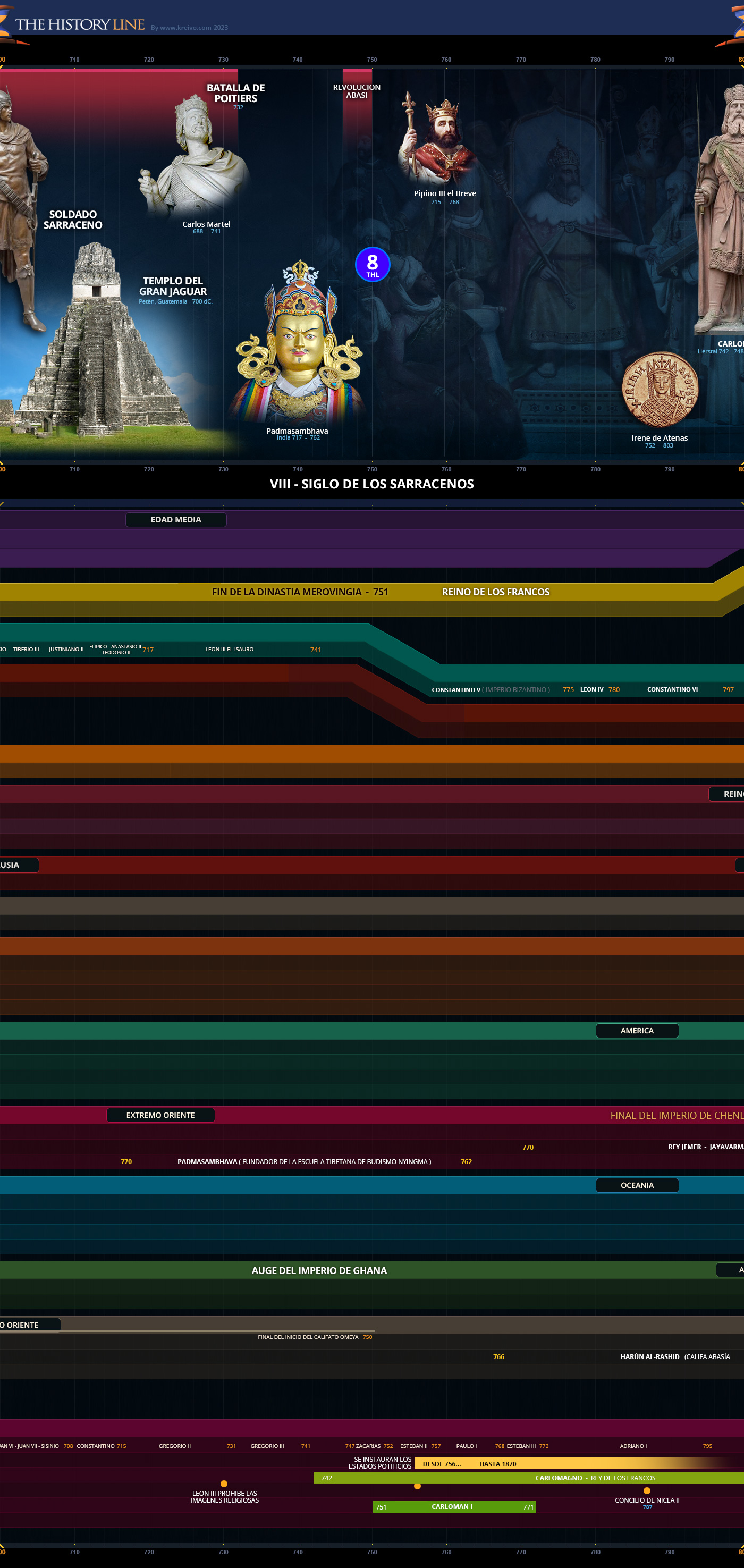Click the Rey Jemer Jayavarman entry
Viewport: 744px width, 1568px height.
706,1147
